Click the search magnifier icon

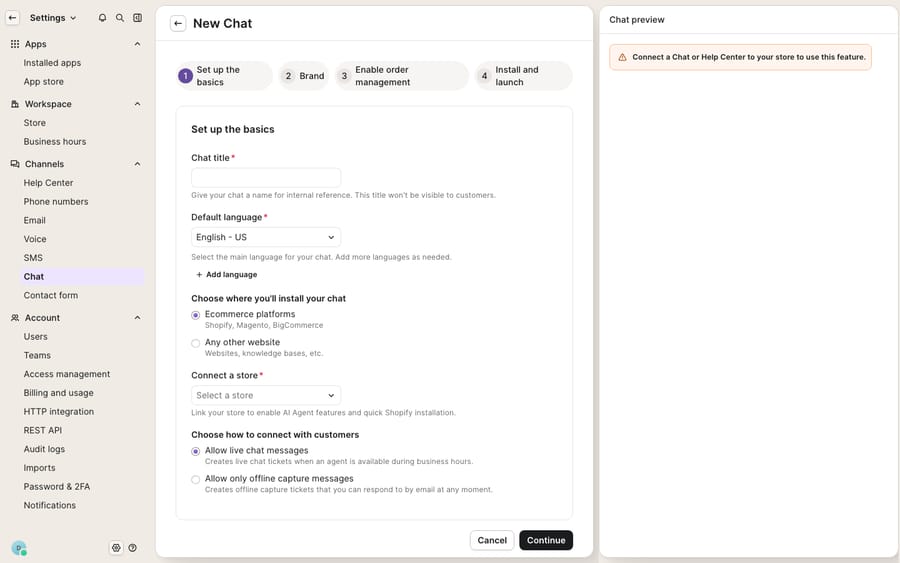click(120, 18)
